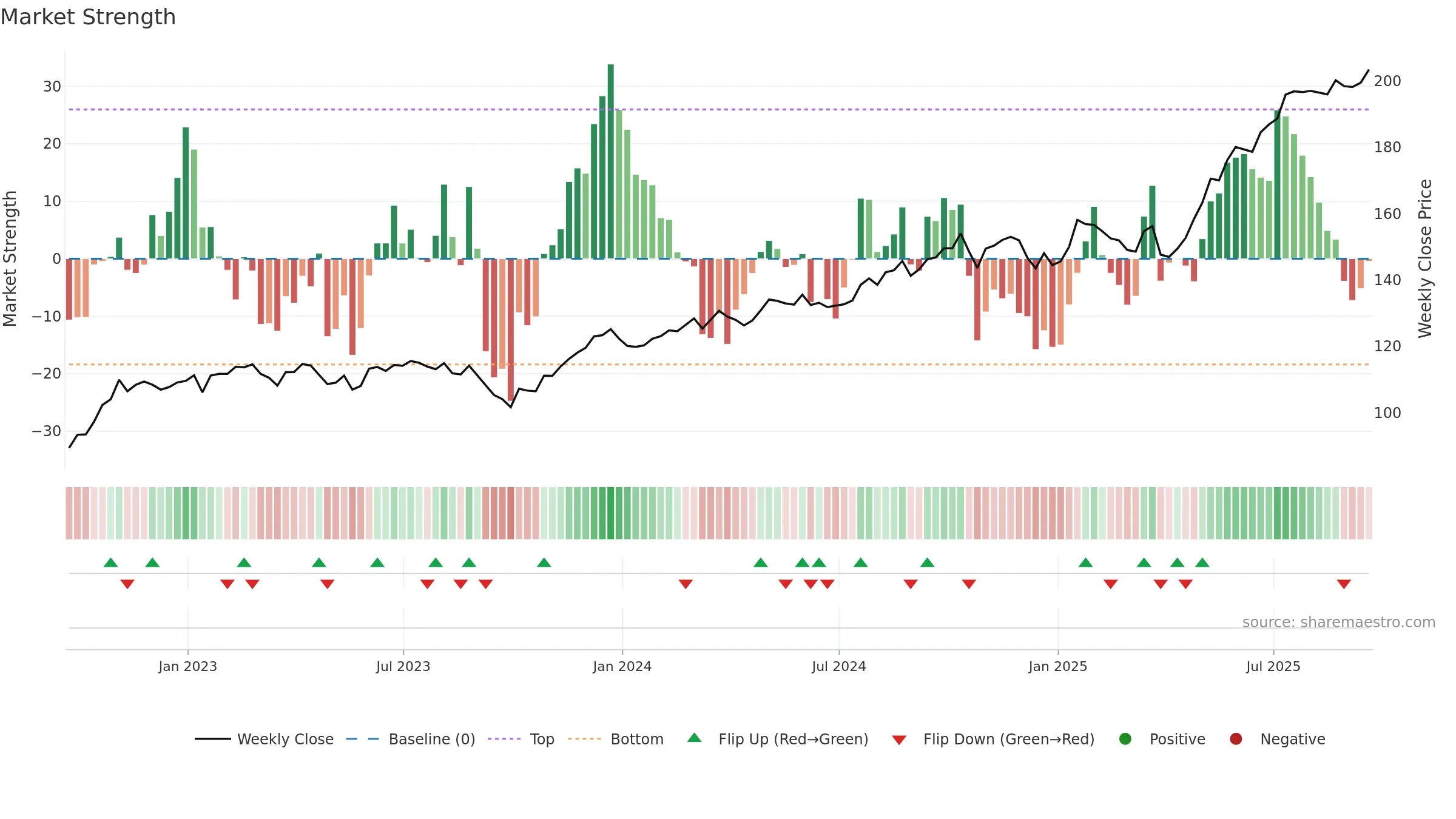Click the red Flip Down legend triangle
This screenshot has height=819, width=1456.
point(899,740)
